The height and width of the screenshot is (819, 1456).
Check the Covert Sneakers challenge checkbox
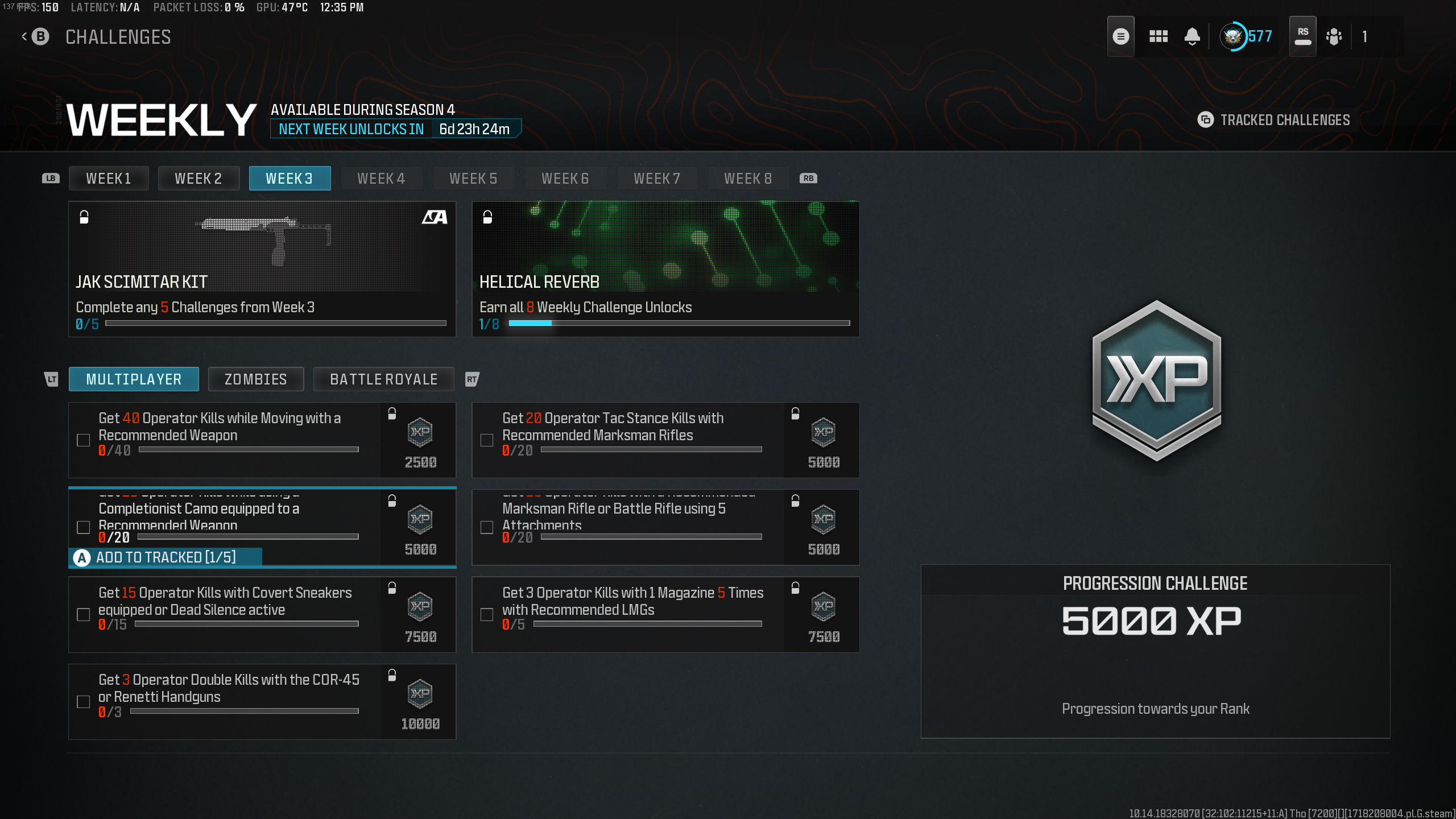(84, 615)
